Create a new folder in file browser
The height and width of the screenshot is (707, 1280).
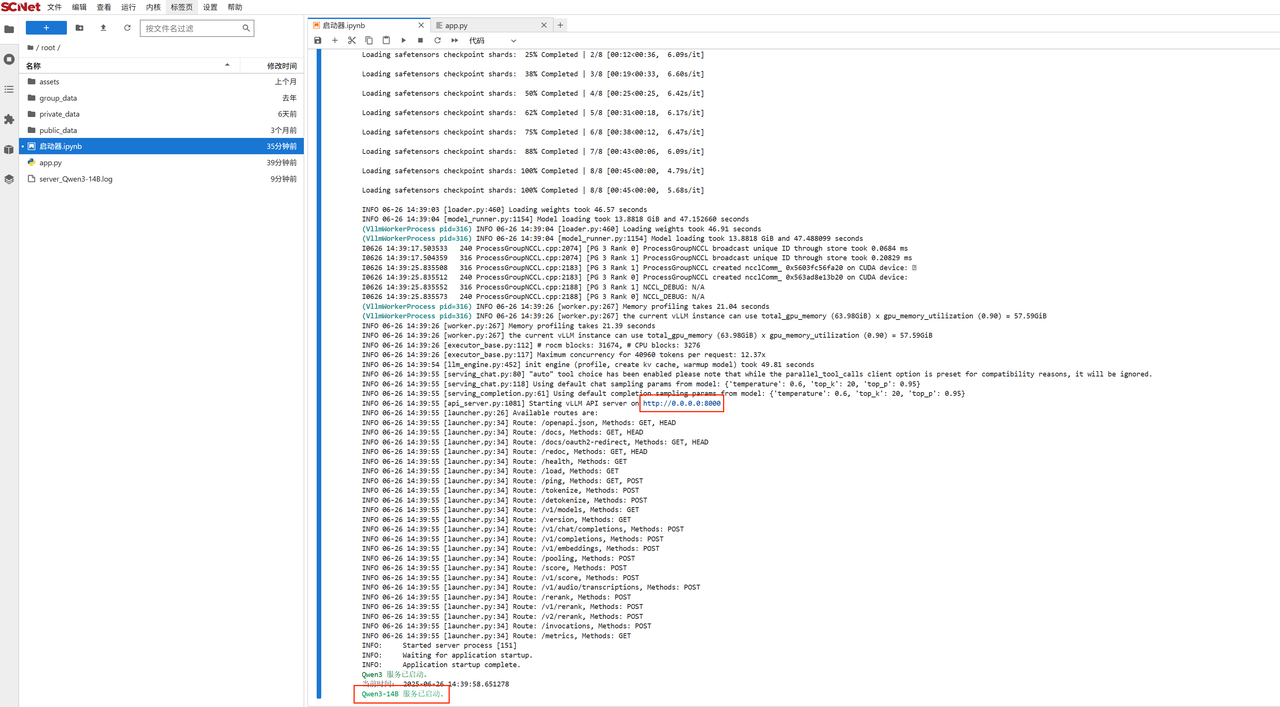[x=80, y=28]
